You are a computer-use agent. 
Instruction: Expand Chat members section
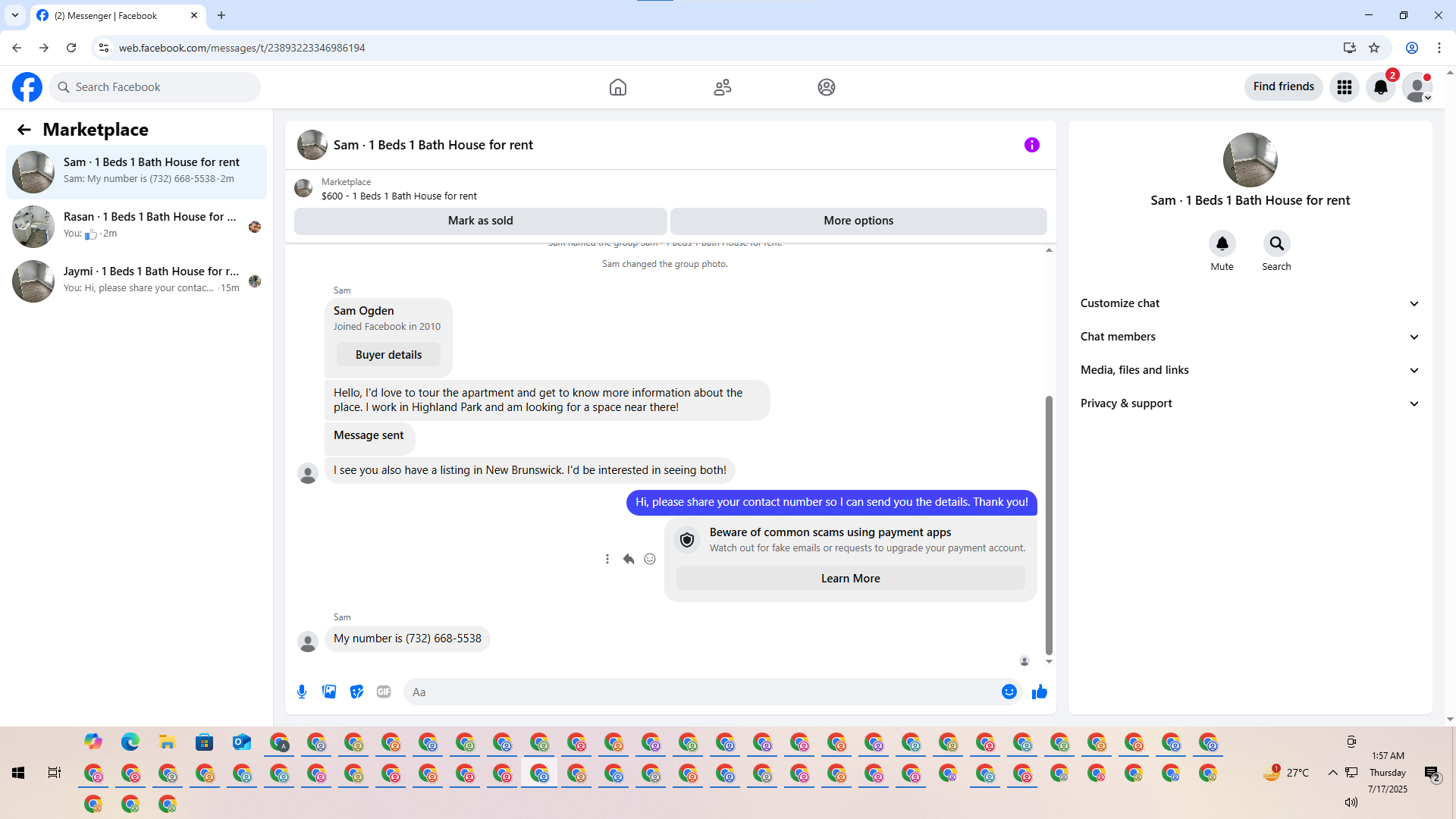(1250, 337)
